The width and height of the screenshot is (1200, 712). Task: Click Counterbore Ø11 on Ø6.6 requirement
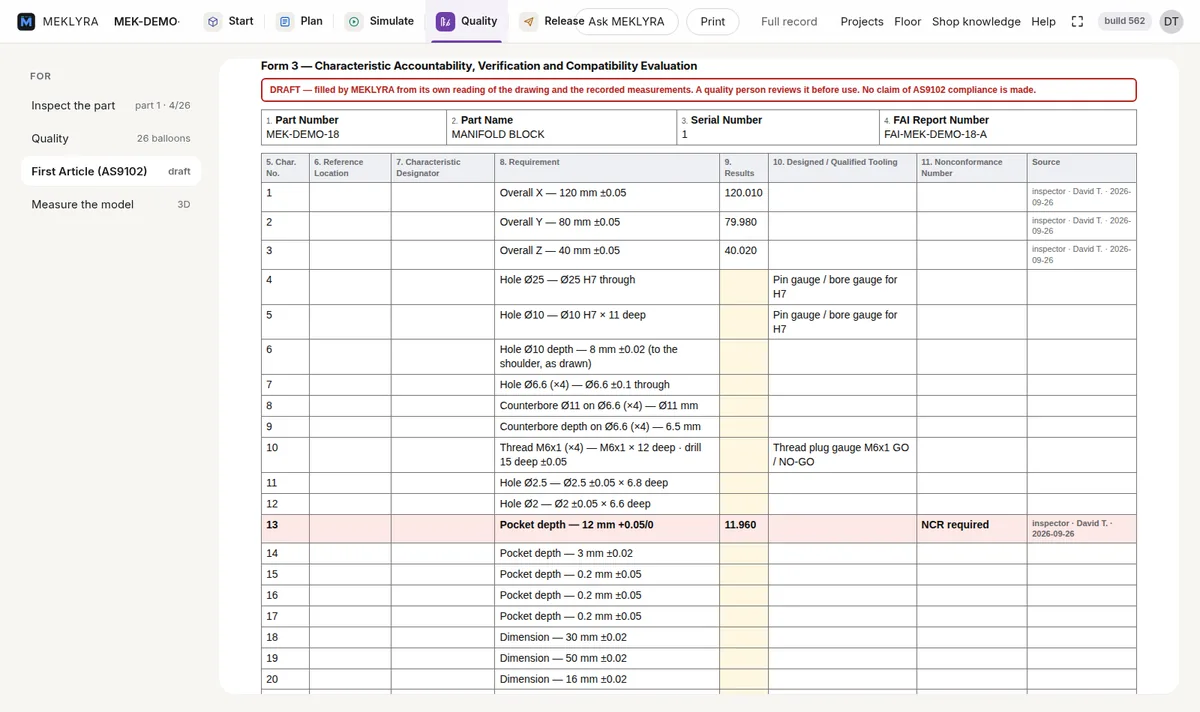pyautogui.click(x=599, y=406)
